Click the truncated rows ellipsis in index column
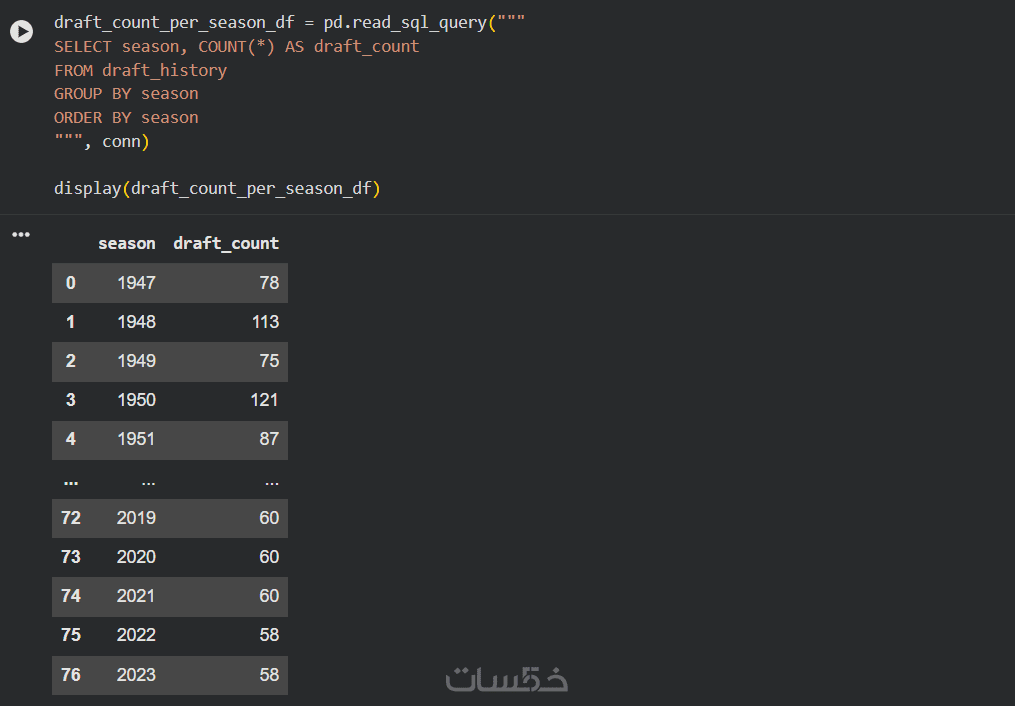The height and width of the screenshot is (706, 1015). click(x=70, y=480)
